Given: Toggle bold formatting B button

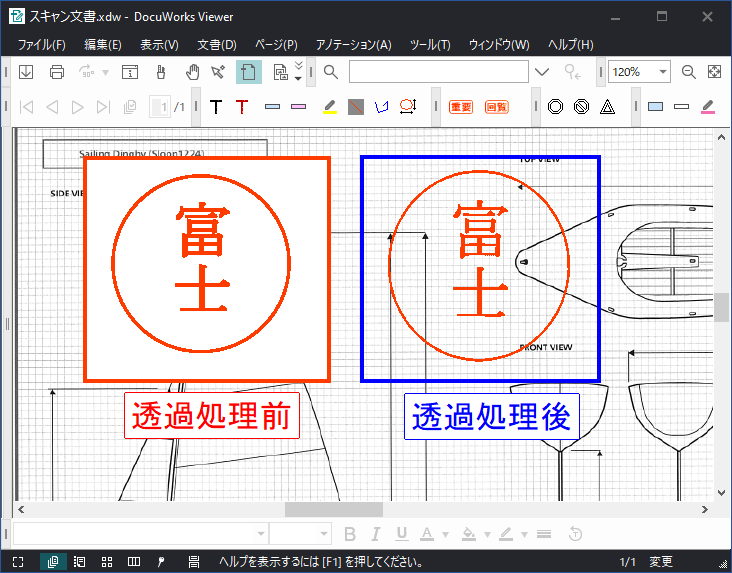Looking at the screenshot, I should (350, 534).
